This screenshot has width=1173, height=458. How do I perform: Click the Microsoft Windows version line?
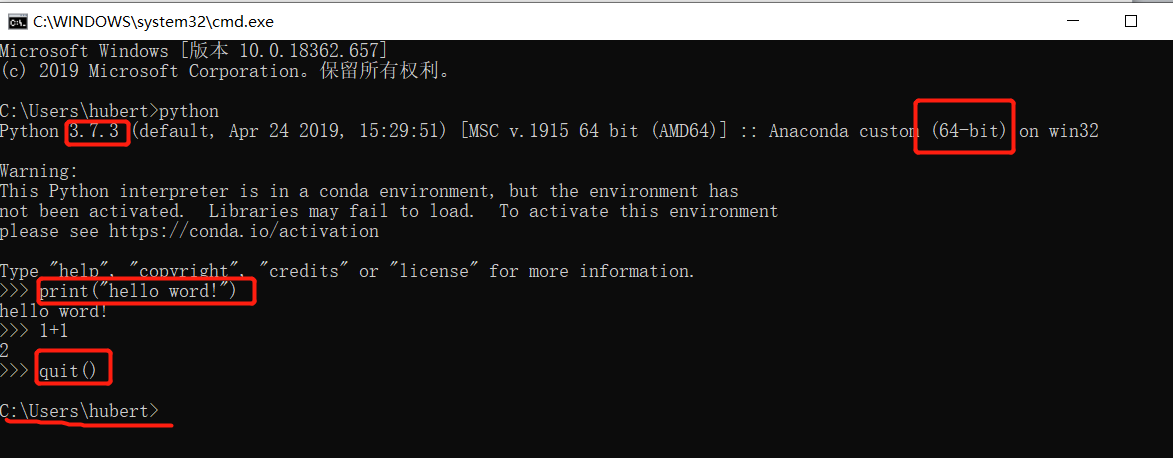pyautogui.click(x=194, y=51)
